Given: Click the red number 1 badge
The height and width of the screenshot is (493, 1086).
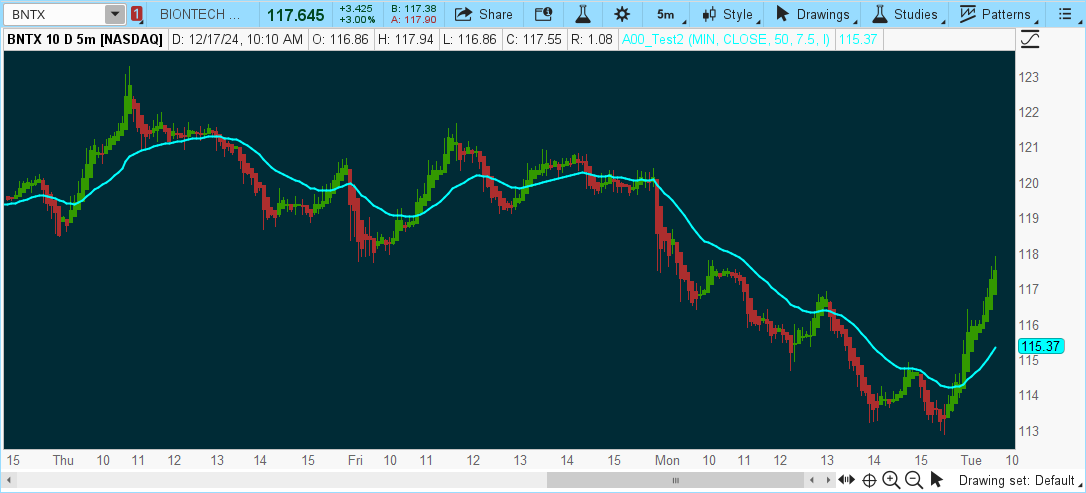Looking at the screenshot, I should point(137,14).
